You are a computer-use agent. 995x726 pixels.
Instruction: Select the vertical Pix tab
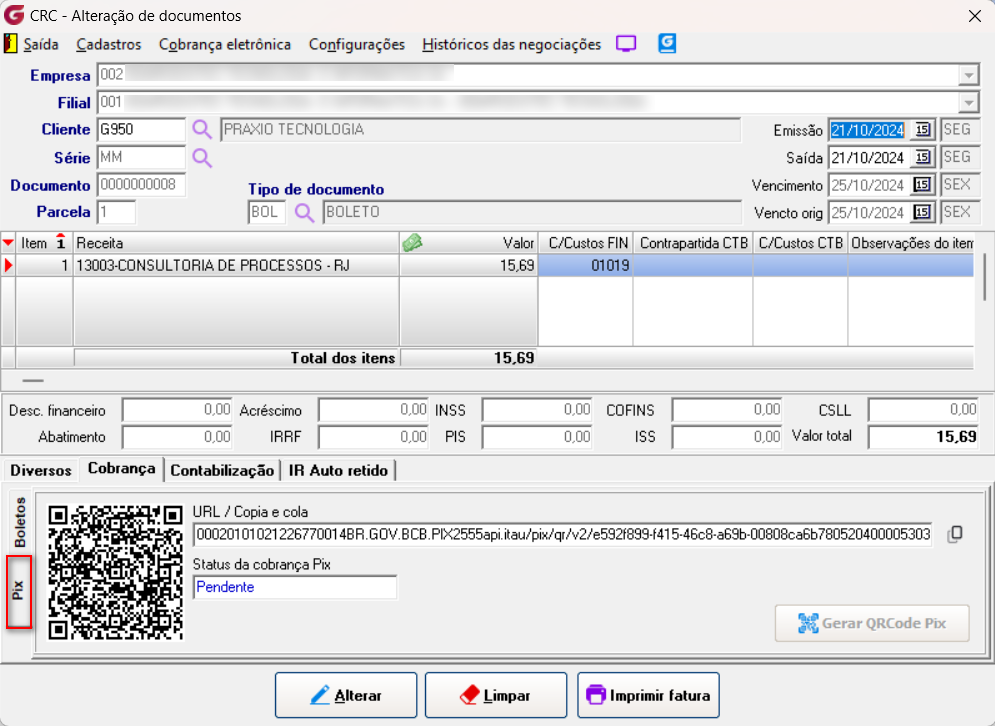point(19,591)
